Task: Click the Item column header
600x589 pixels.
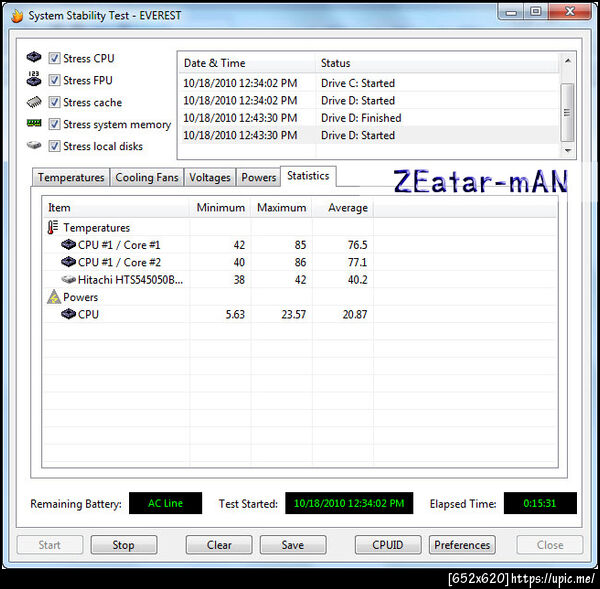Action: pyautogui.click(x=116, y=208)
